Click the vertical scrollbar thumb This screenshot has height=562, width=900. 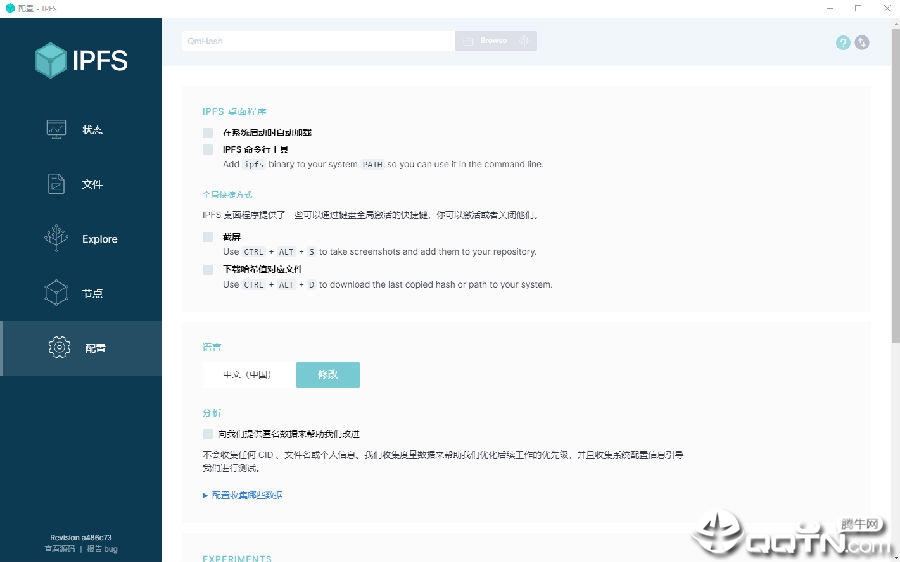pyautogui.click(x=895, y=184)
